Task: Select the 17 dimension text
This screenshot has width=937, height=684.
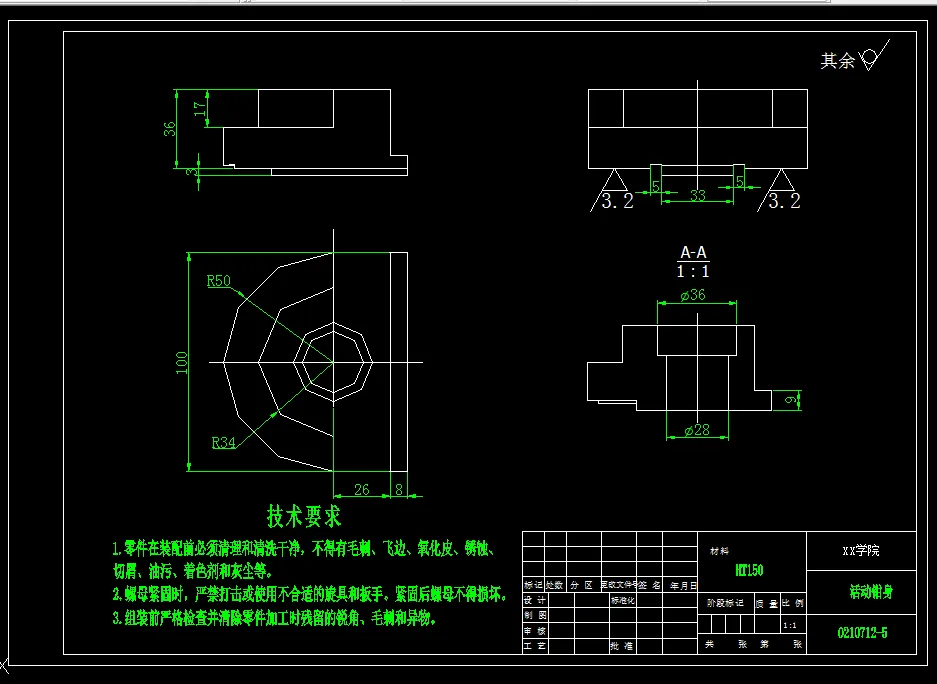Action: point(200,108)
